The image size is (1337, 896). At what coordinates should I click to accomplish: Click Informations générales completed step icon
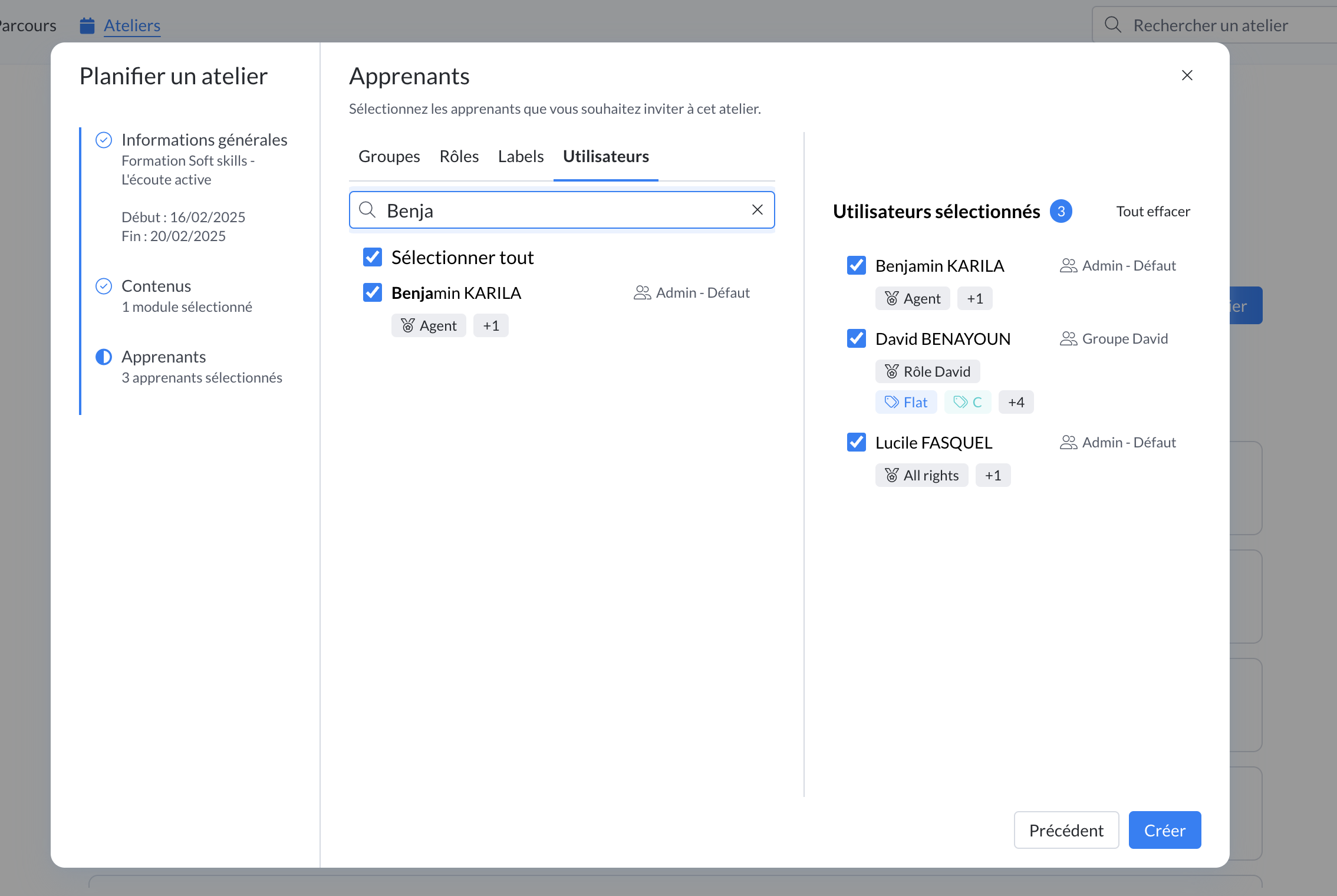[x=104, y=140]
